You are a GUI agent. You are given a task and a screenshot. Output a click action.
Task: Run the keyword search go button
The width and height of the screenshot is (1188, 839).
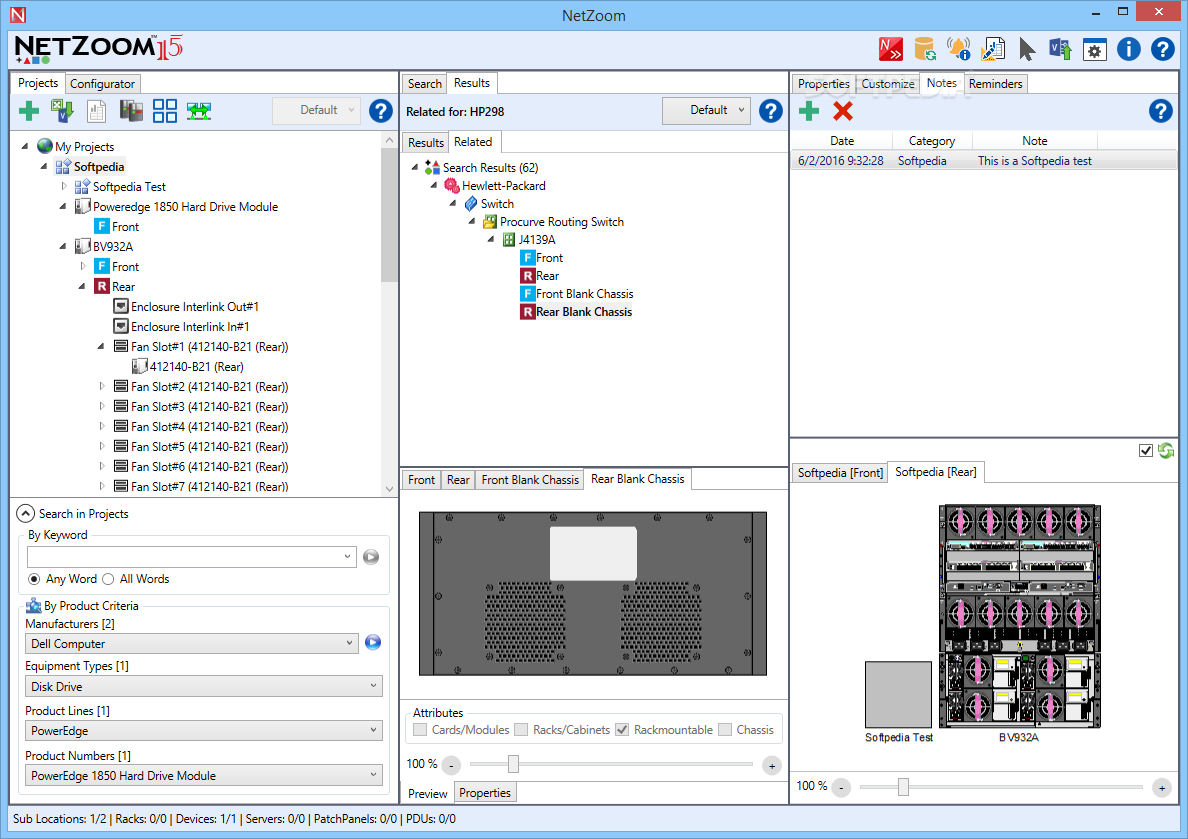click(370, 557)
